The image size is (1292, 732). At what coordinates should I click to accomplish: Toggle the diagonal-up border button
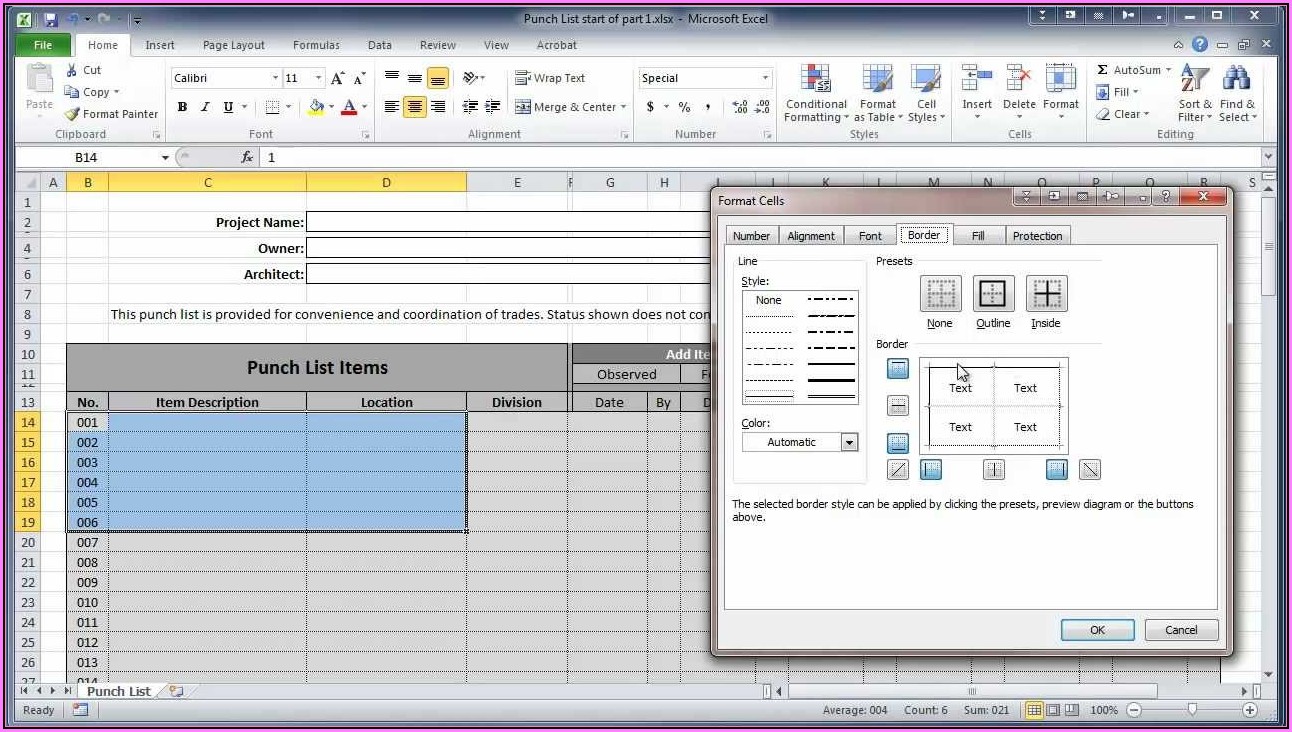898,469
